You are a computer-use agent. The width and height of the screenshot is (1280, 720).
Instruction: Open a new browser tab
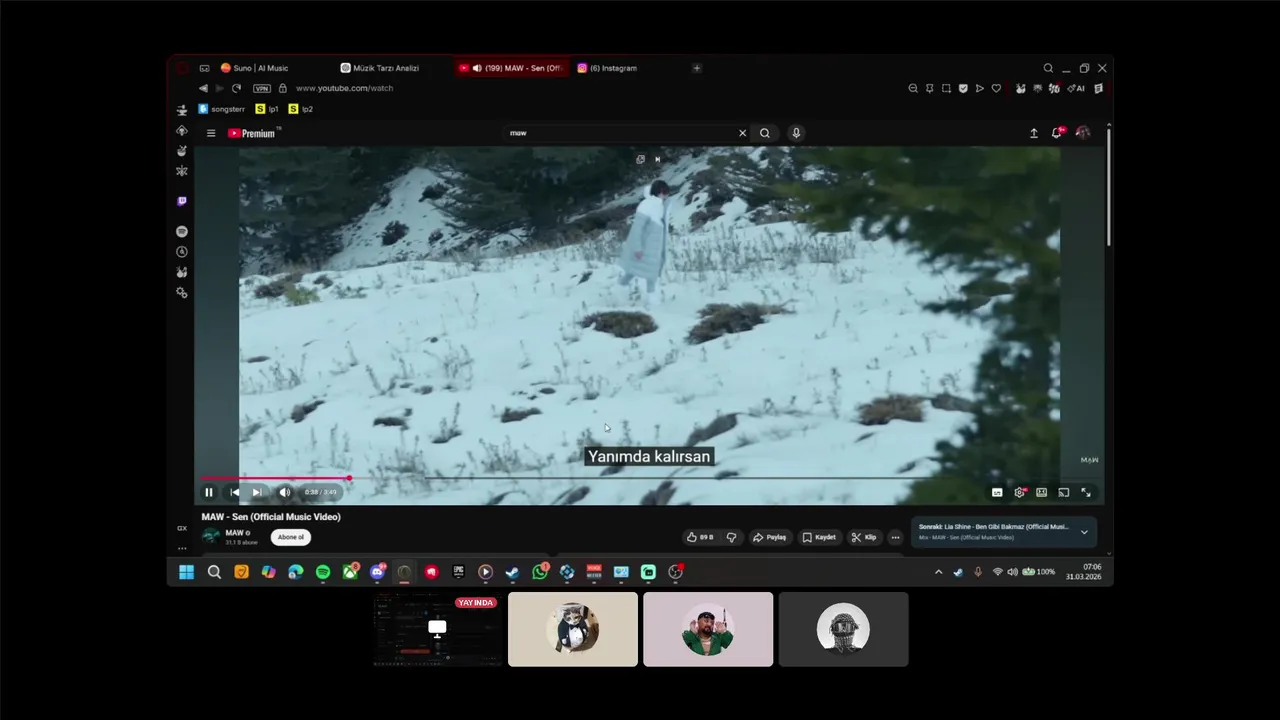tap(697, 68)
